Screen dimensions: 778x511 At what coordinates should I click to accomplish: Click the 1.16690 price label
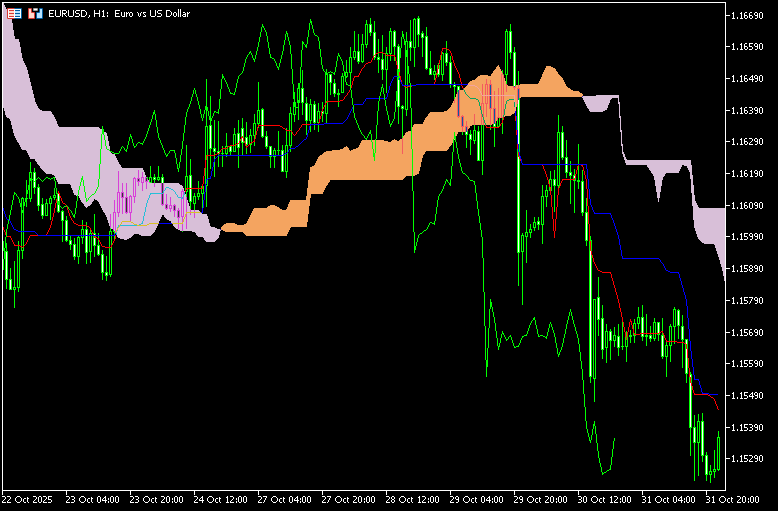coord(749,15)
